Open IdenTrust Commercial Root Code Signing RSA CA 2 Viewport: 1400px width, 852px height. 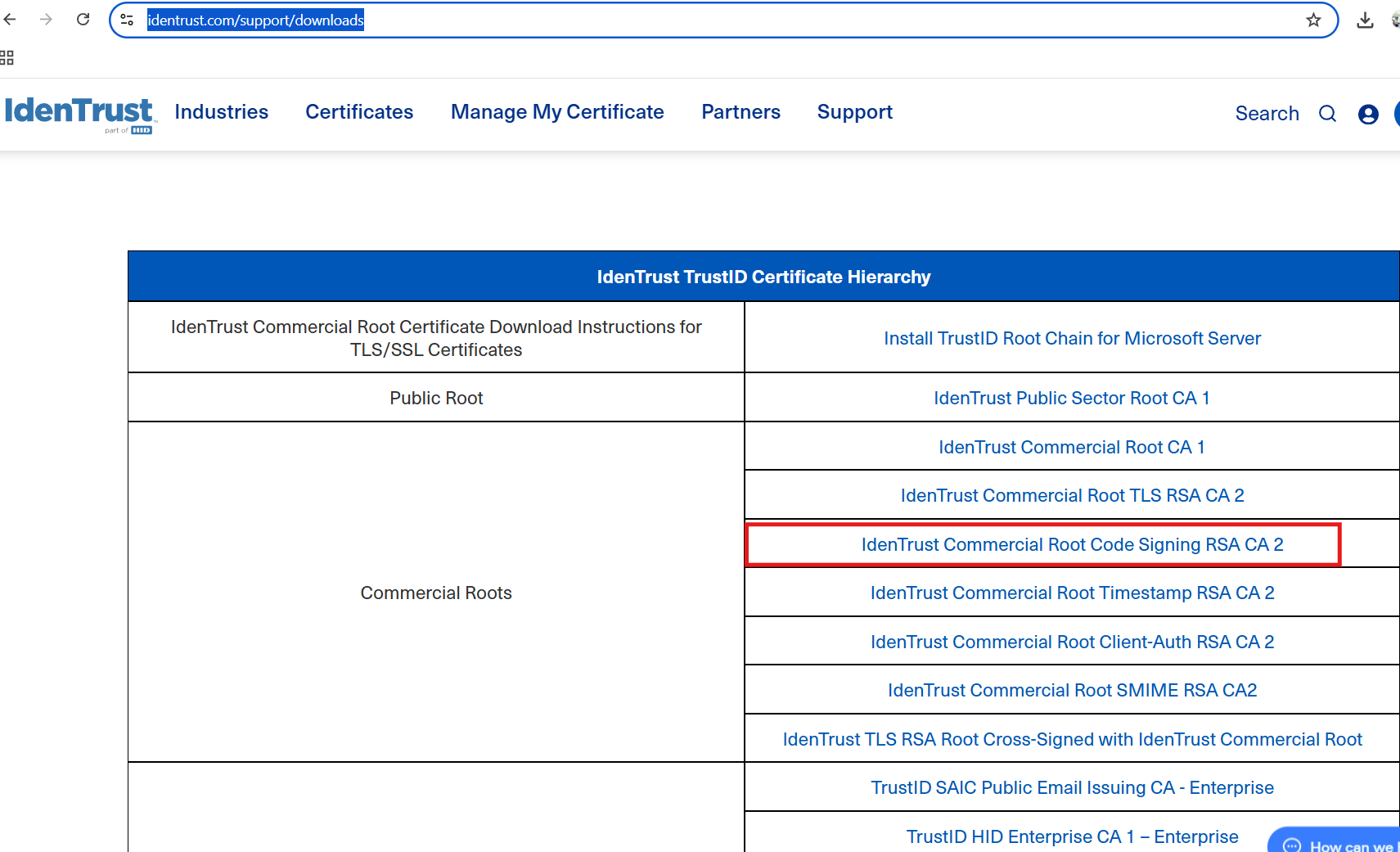coord(1072,544)
